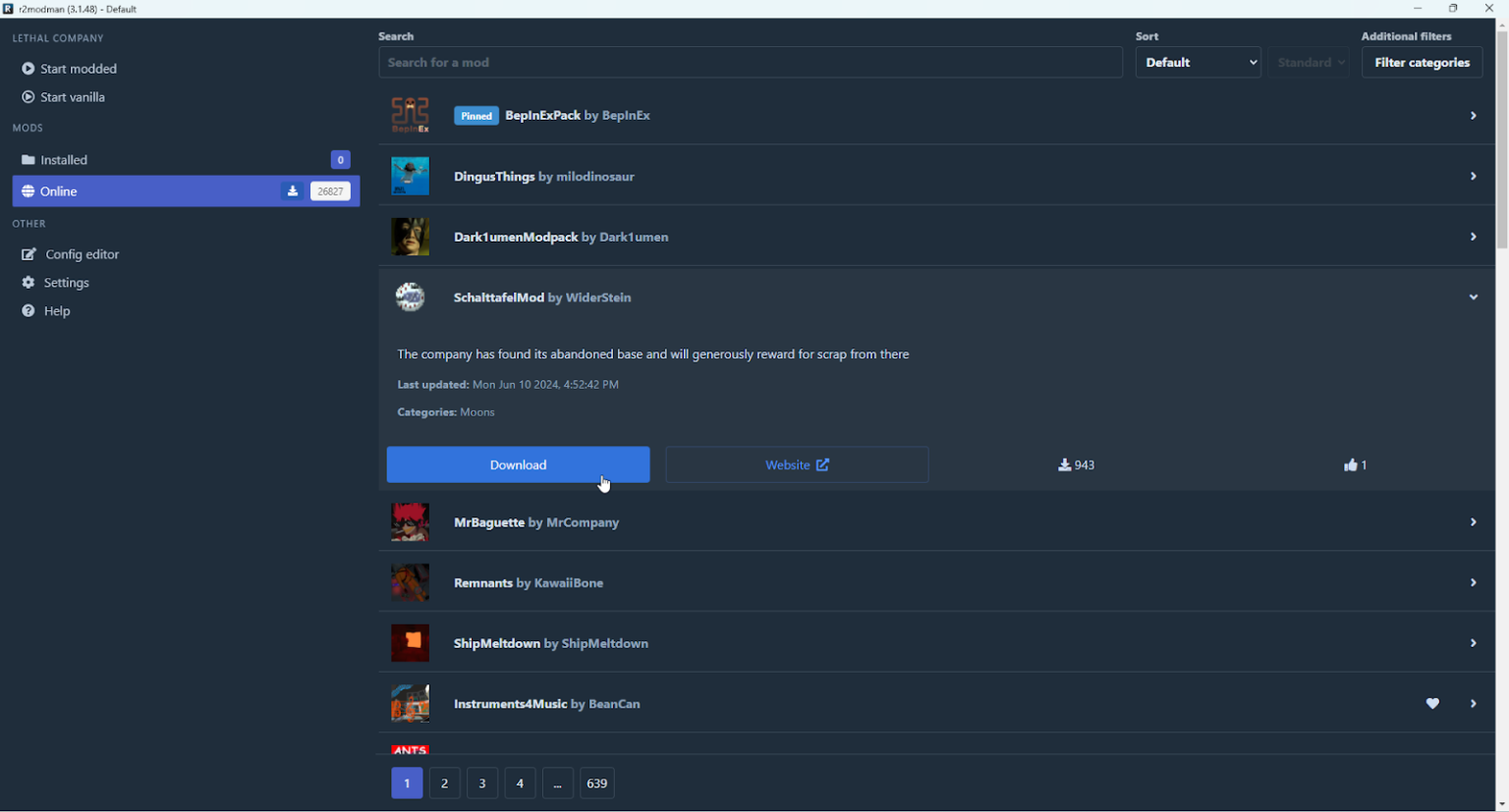Click the Instruments4Music by BeanCan title

[x=547, y=704]
